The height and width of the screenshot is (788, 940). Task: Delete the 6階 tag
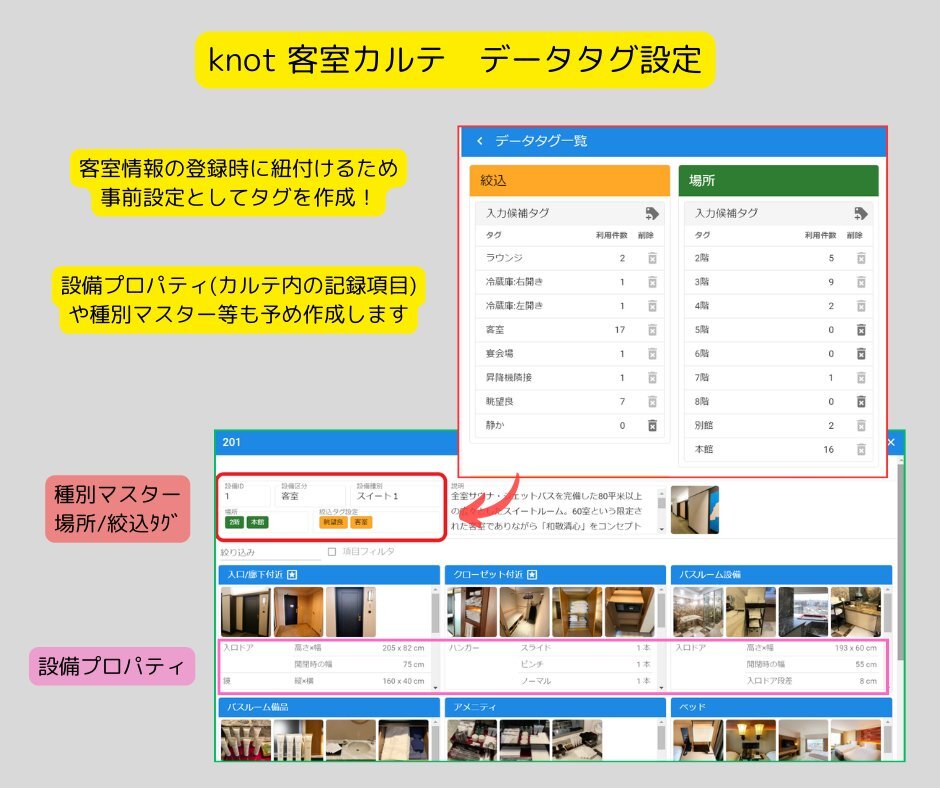861,354
